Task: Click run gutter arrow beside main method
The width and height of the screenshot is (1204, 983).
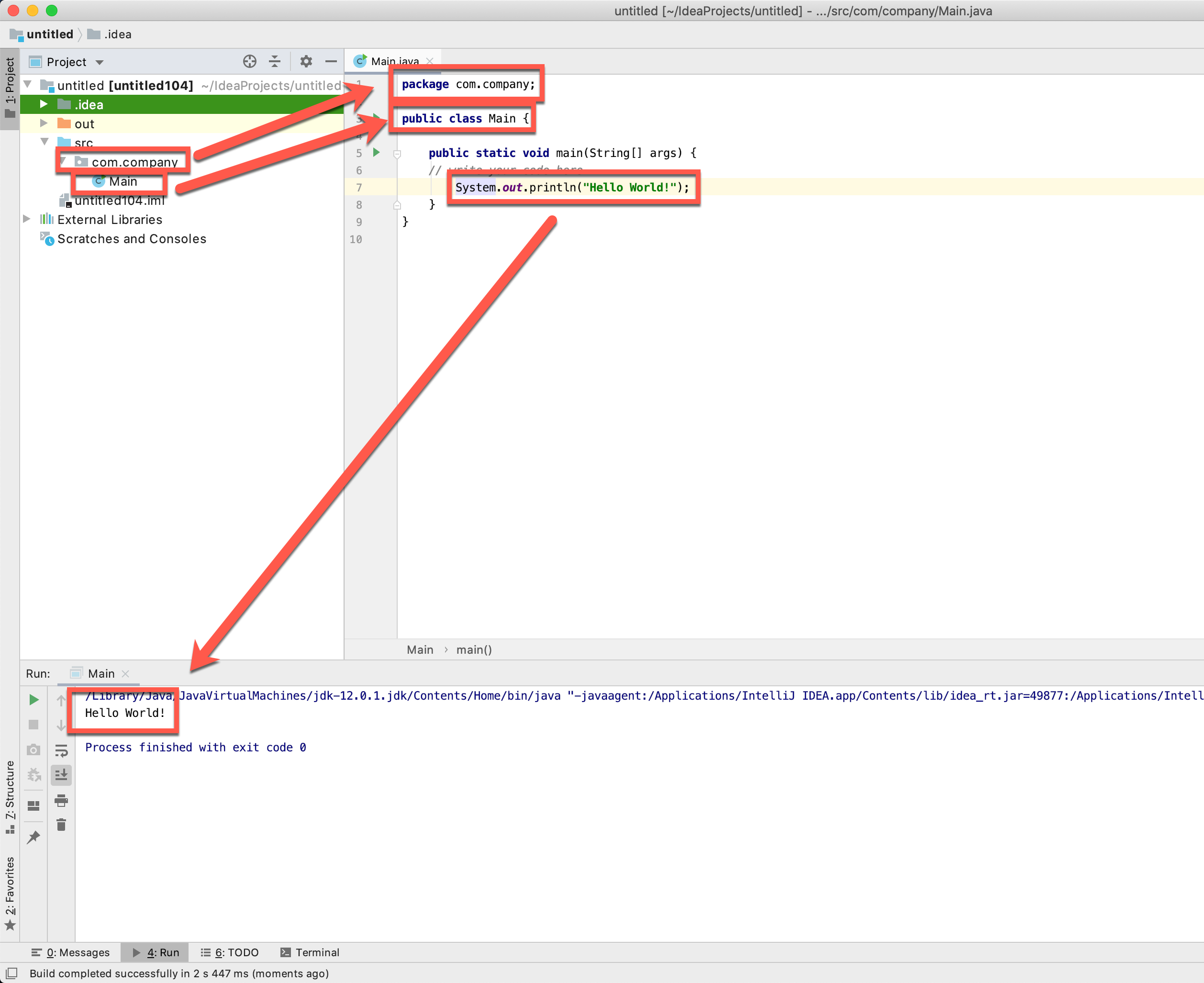Action: [377, 152]
